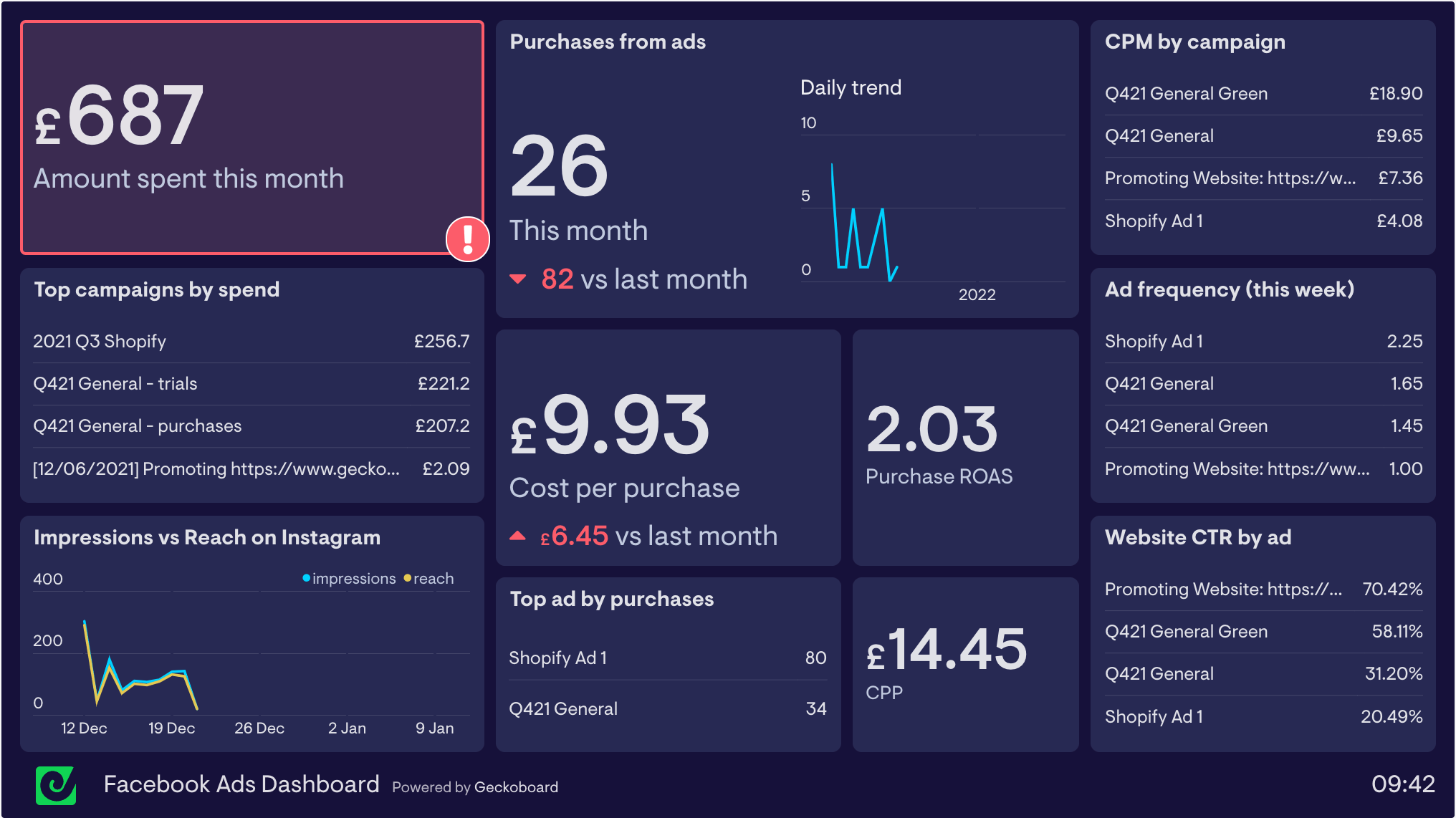Click the red up arrow beside £6.45
The width and height of the screenshot is (1456, 818).
point(518,536)
